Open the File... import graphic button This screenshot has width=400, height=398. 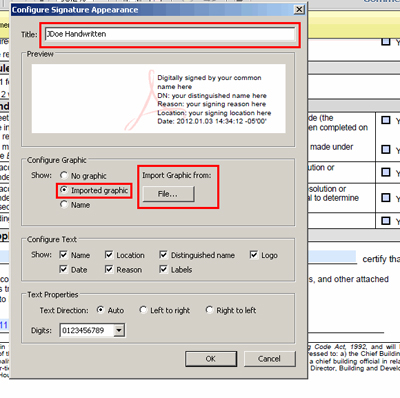click(x=168, y=194)
